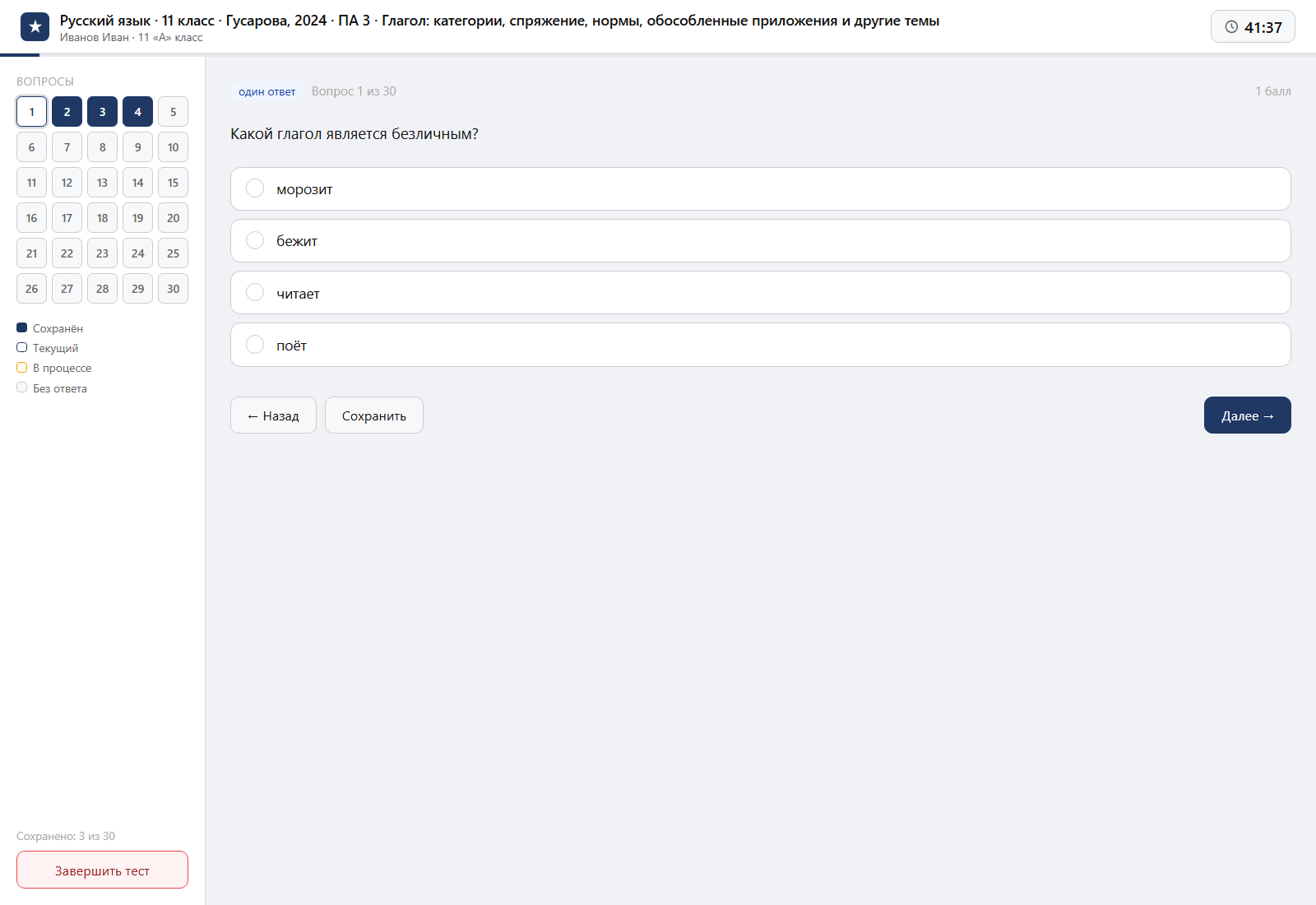The height and width of the screenshot is (905, 1316).
Task: Jump to question 12
Action: (x=67, y=183)
